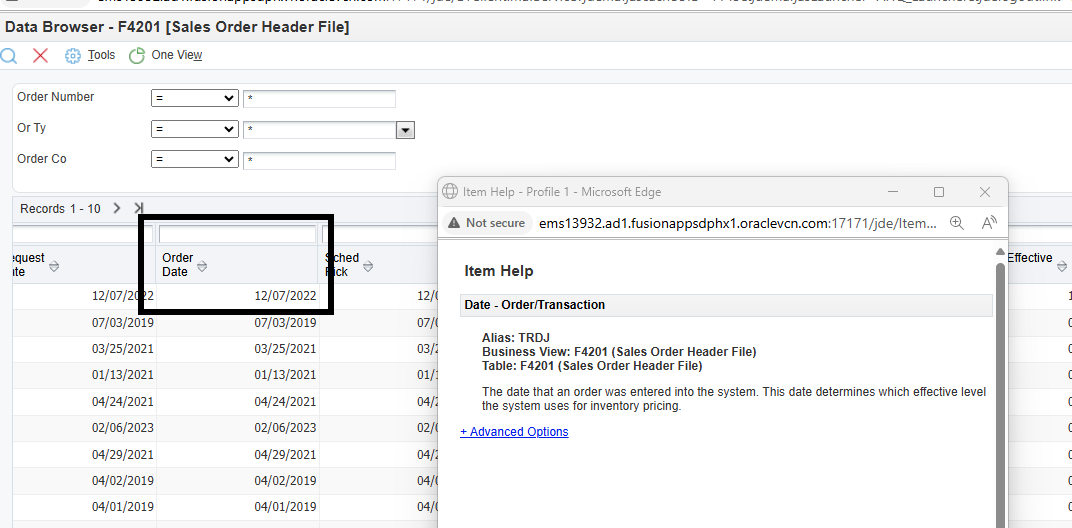Image resolution: width=1072 pixels, height=528 pixels.
Task: Click the Order Co value field
Action: coord(319,160)
